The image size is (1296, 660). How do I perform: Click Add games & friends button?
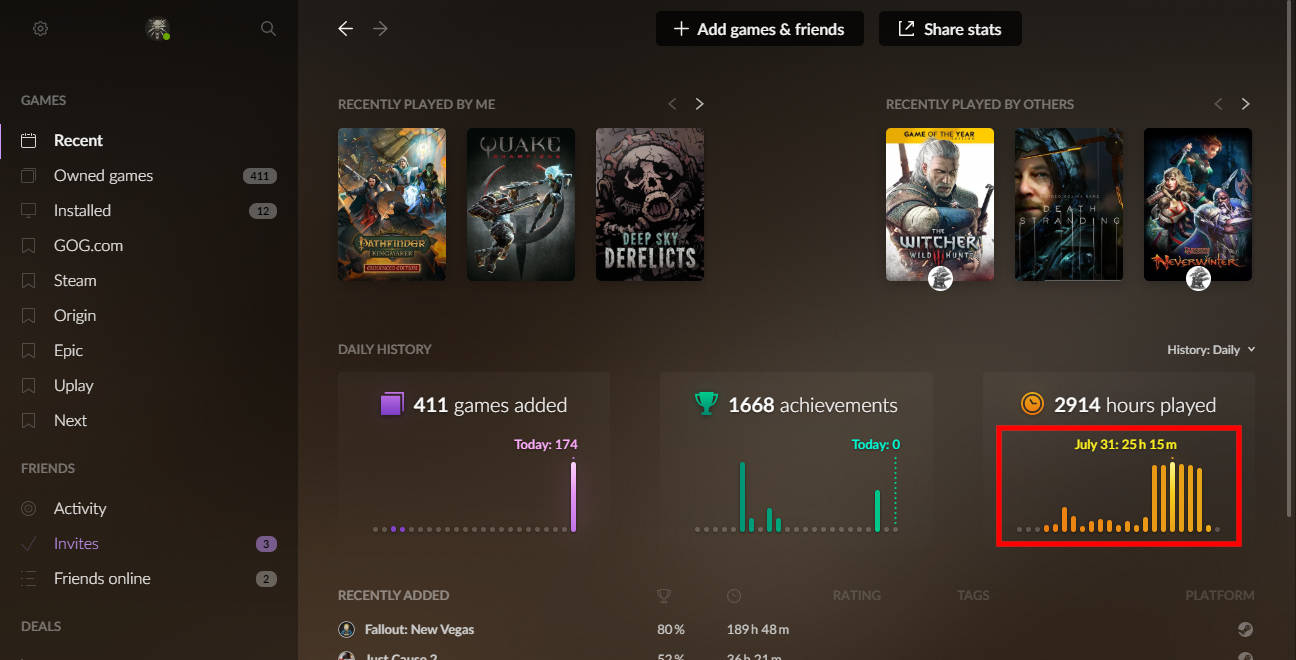pos(760,29)
